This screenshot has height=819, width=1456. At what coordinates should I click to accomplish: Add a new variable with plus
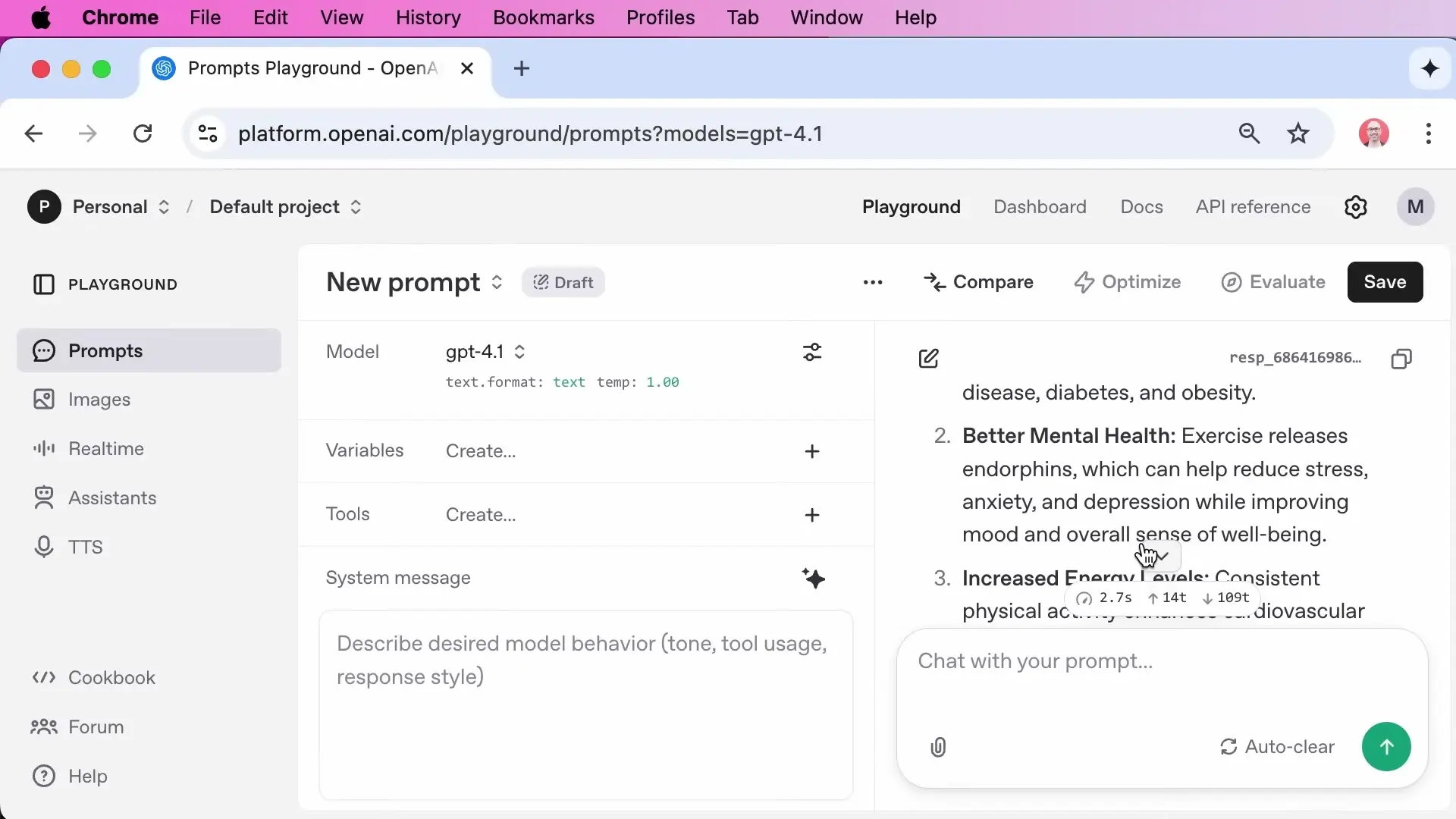point(812,451)
